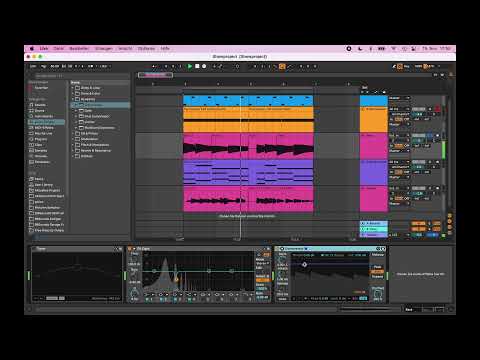
Task: Disarm the red record-arm button on orange track
Action: 438,109
